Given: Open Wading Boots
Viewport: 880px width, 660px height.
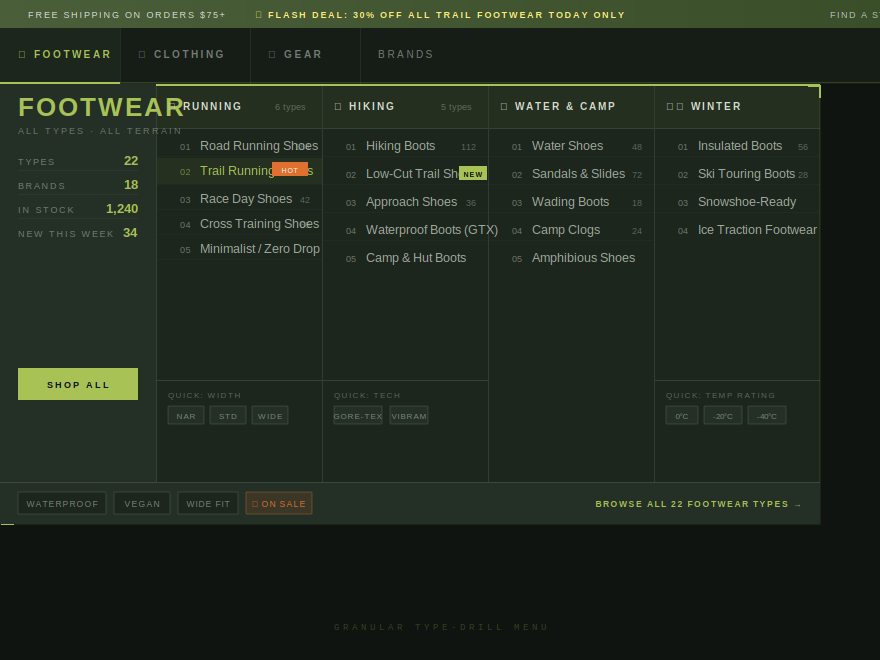Looking at the screenshot, I should pyautogui.click(x=571, y=202).
